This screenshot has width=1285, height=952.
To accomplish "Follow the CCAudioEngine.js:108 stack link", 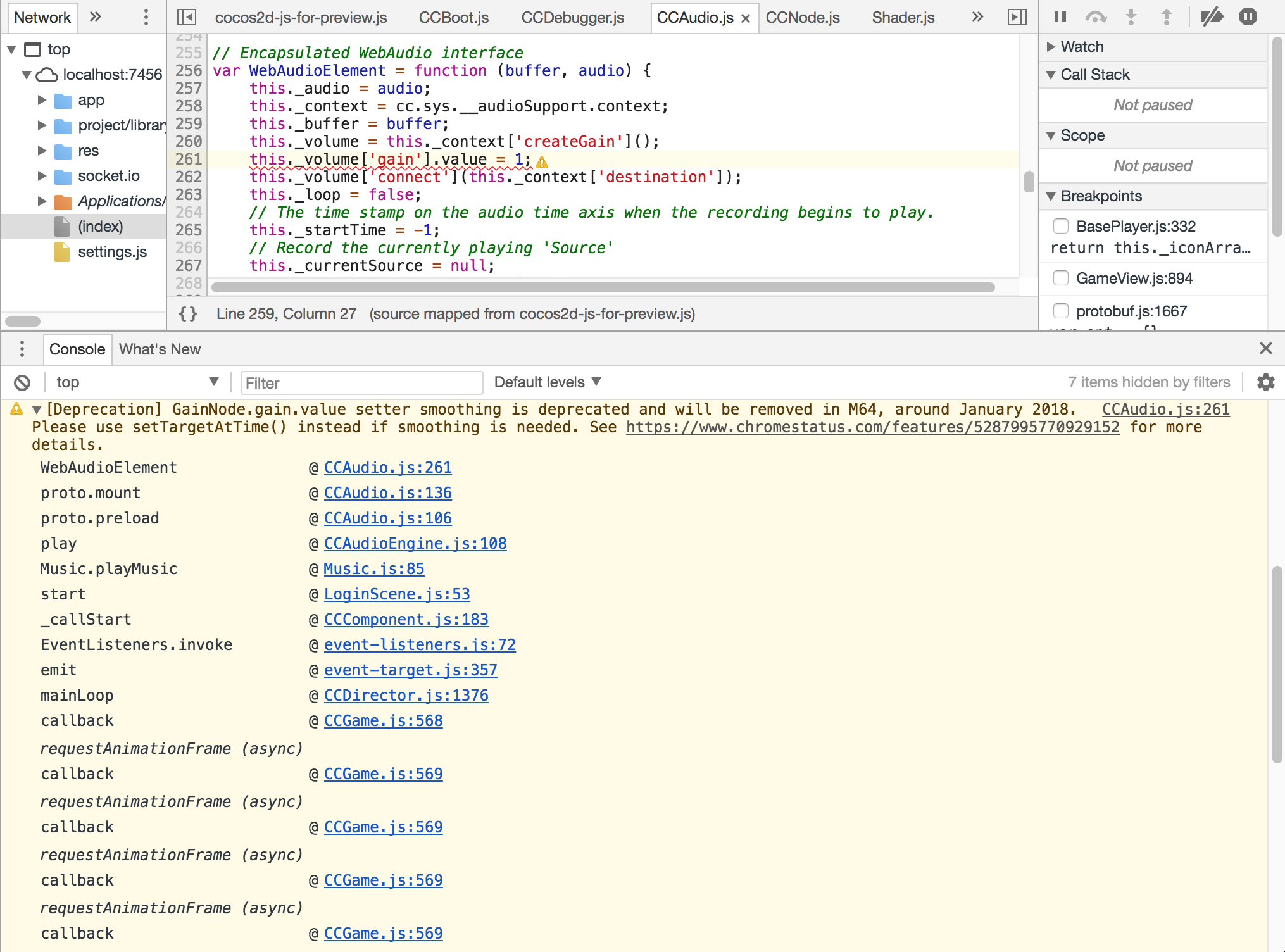I will [x=415, y=544].
